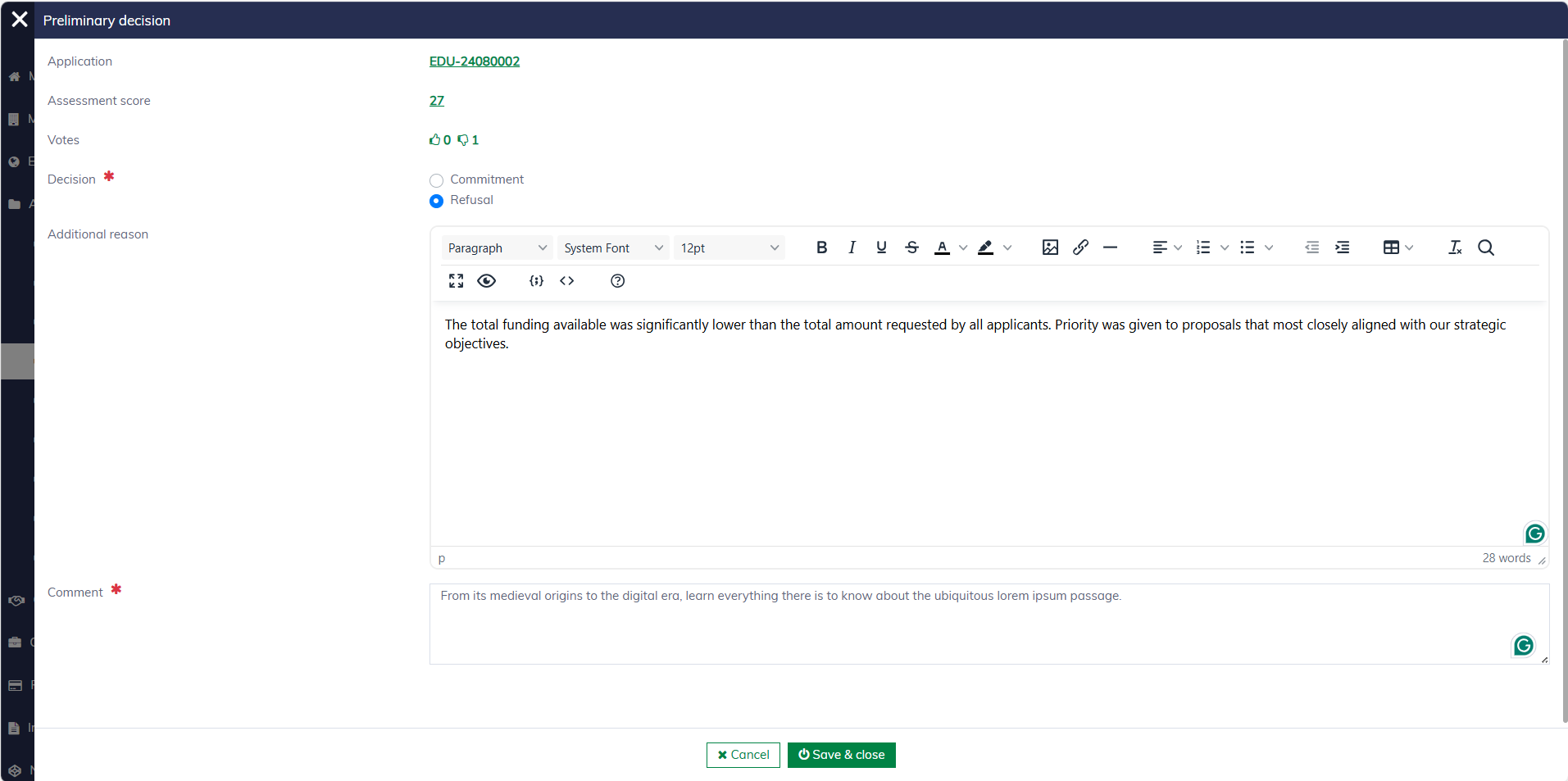Click the editor help icon
The height and width of the screenshot is (781, 1568).
point(618,281)
